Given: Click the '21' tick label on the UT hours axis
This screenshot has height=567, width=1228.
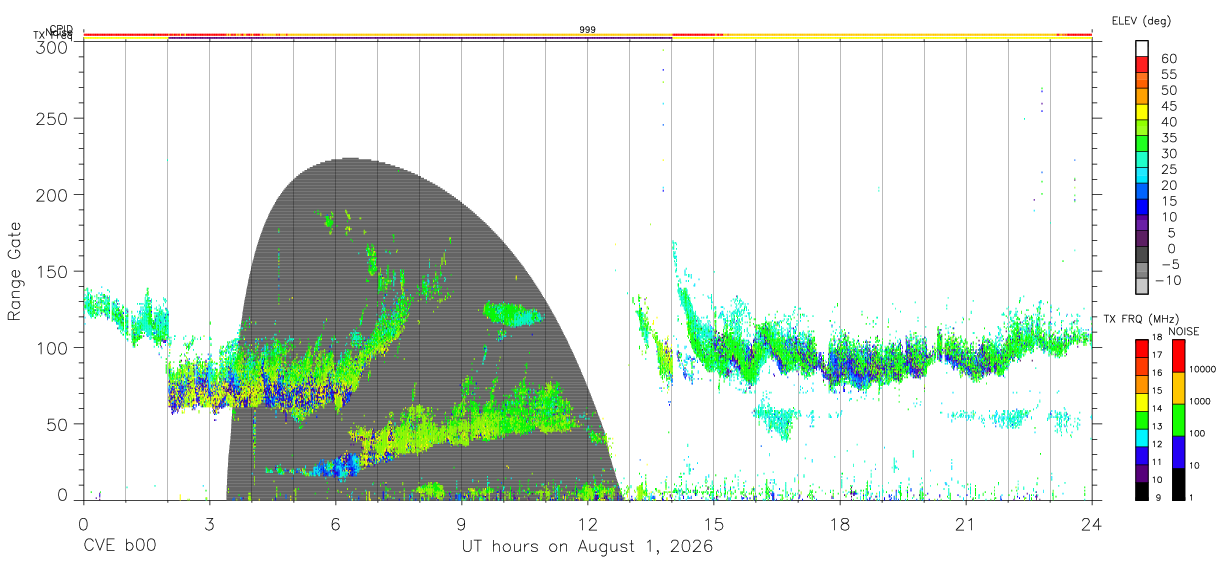Looking at the screenshot, I should [966, 524].
